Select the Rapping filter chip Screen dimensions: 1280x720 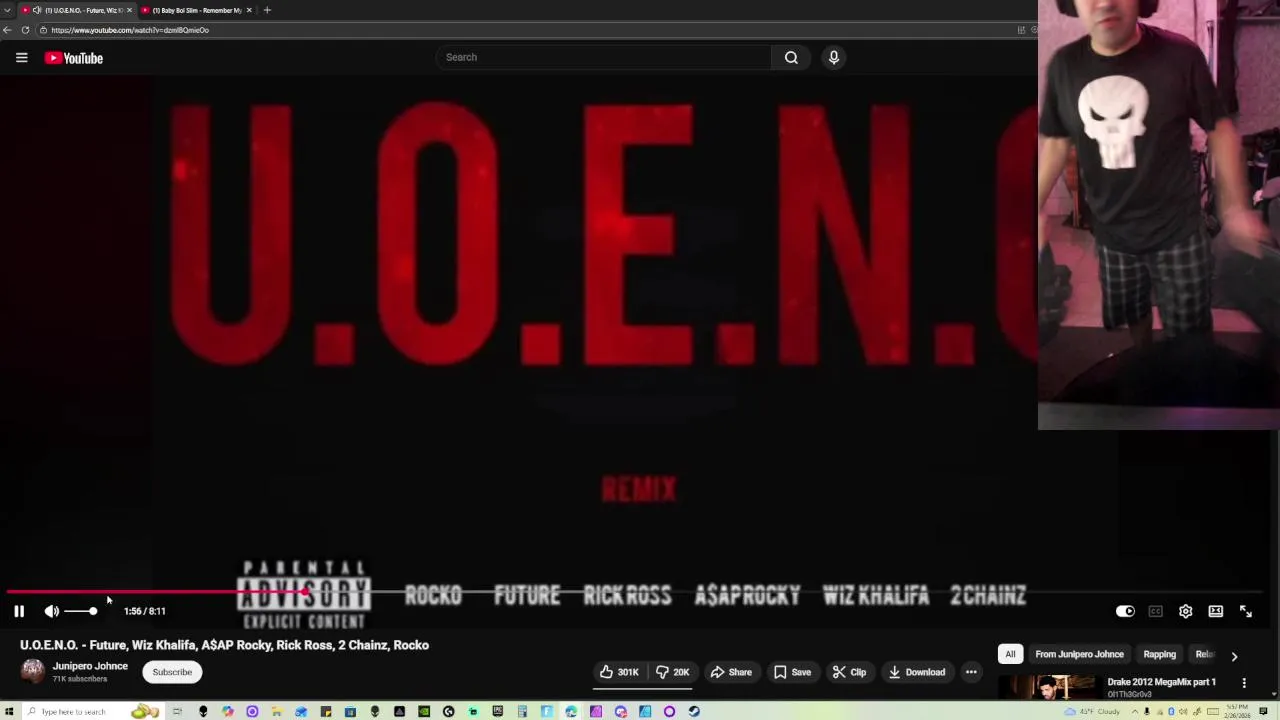coord(1159,654)
